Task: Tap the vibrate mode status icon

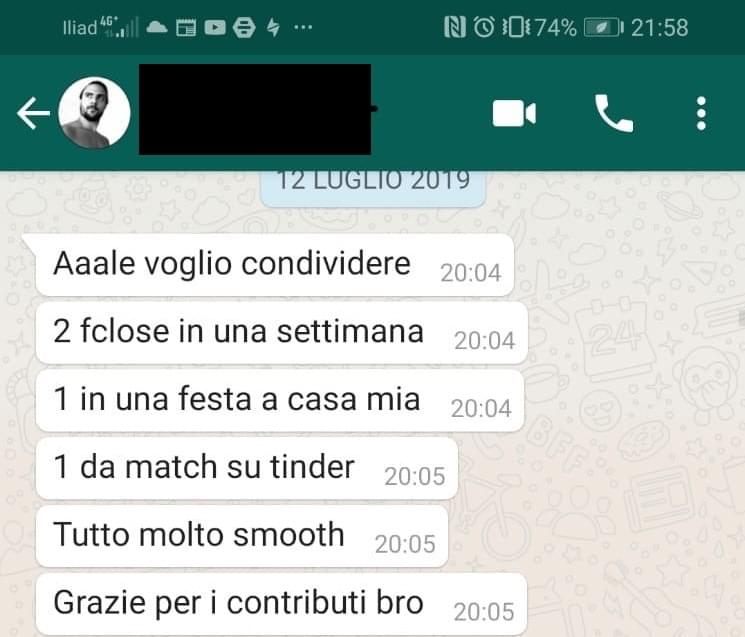Action: coord(516,27)
